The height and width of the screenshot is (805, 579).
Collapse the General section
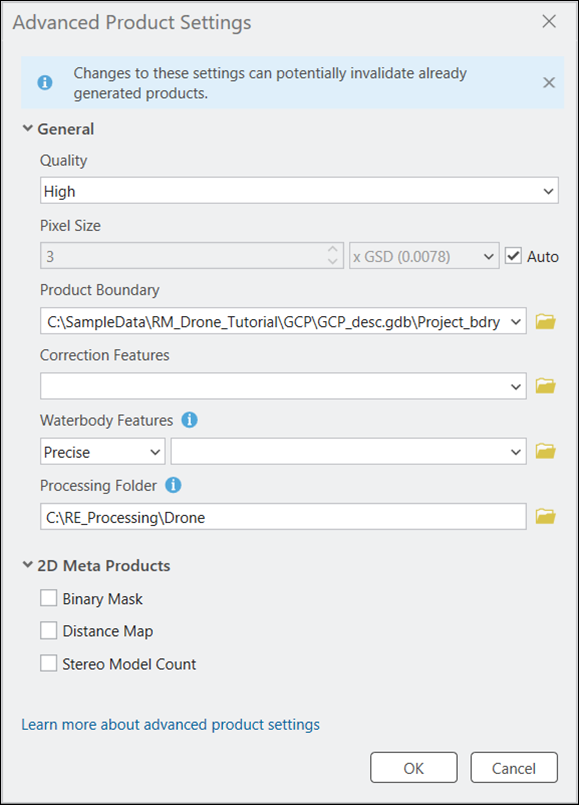click(x=28, y=129)
